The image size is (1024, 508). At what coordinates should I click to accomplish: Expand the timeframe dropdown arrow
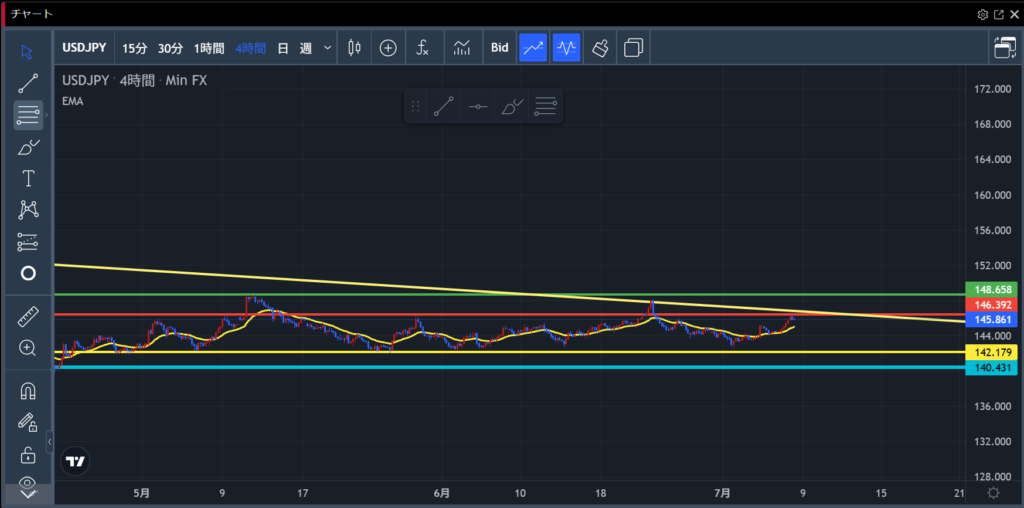coord(328,48)
